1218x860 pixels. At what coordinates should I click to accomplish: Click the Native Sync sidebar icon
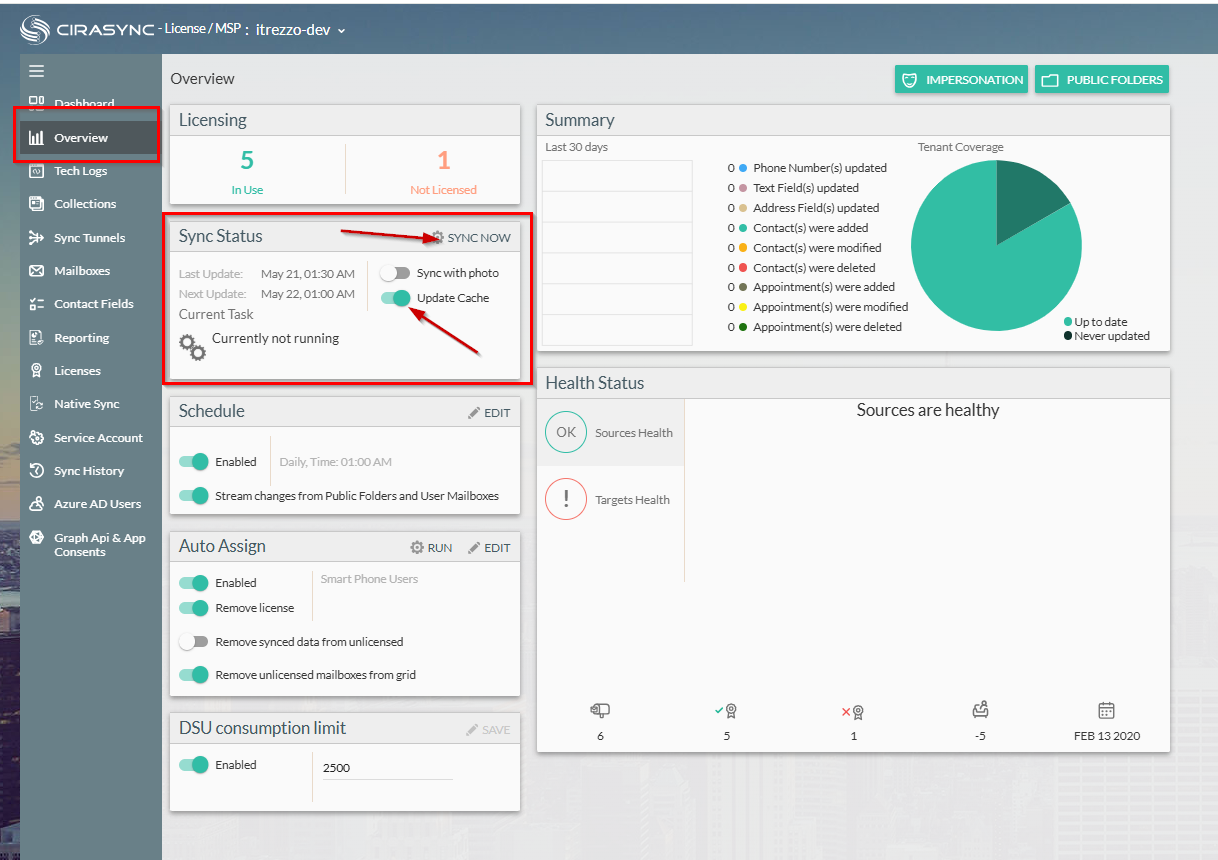tap(37, 404)
